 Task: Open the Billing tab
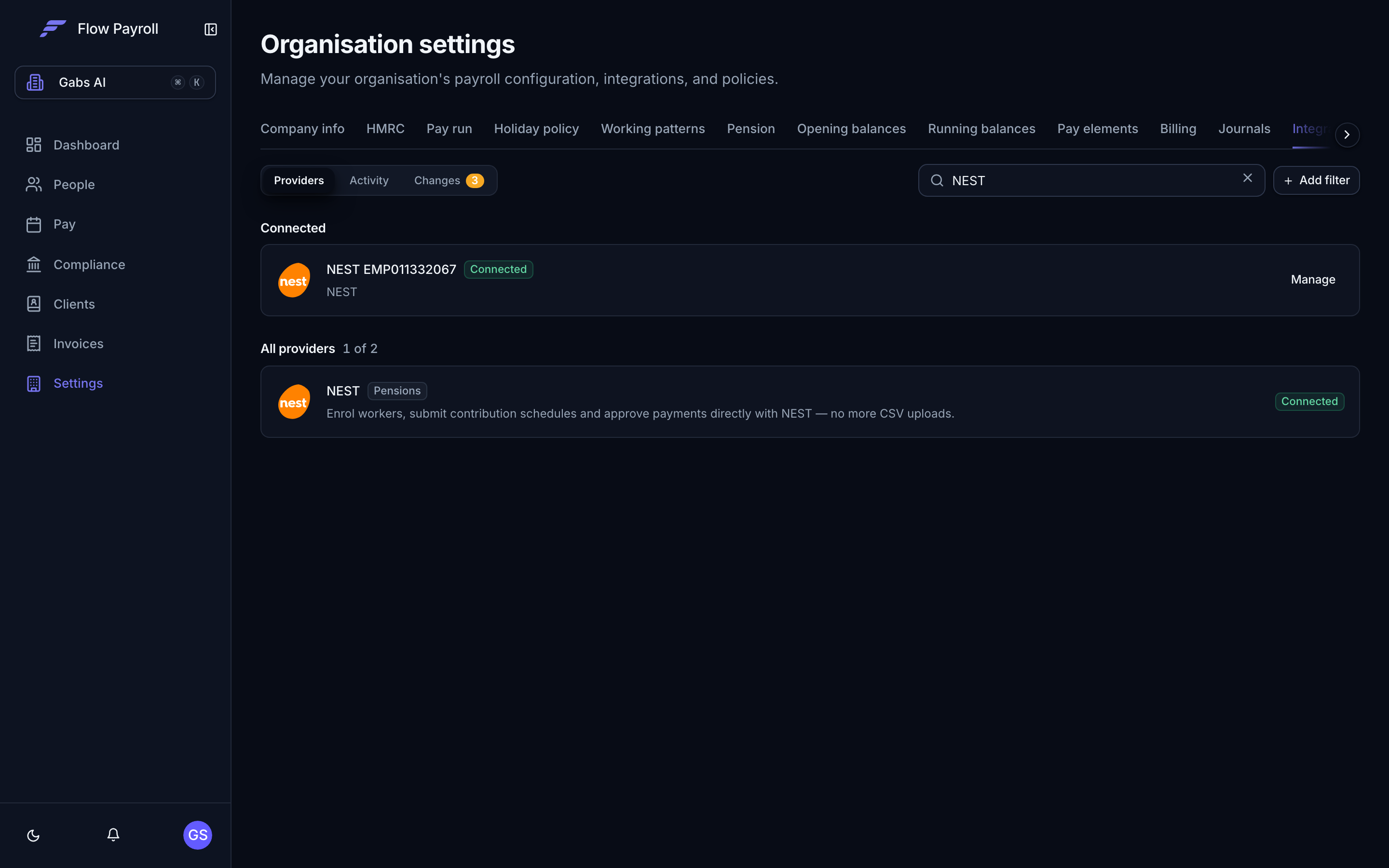(x=1178, y=129)
